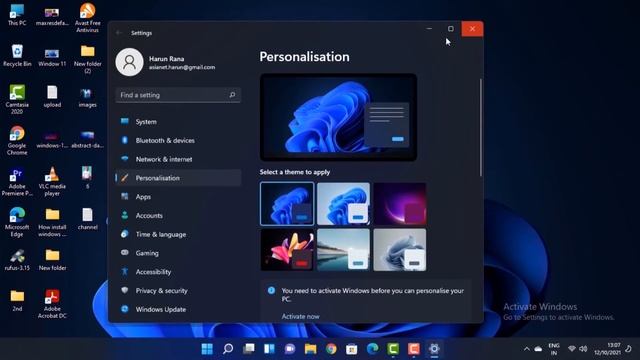The image size is (640, 360).
Task: Select Adobe Premiere Pro desktop shortcut
Action: [17, 182]
